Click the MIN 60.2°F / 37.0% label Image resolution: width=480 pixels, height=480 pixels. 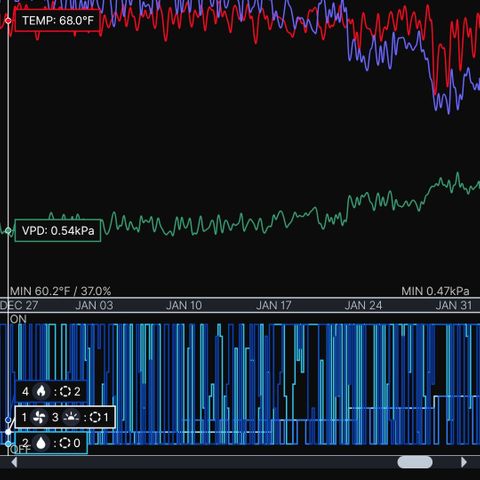point(60,291)
